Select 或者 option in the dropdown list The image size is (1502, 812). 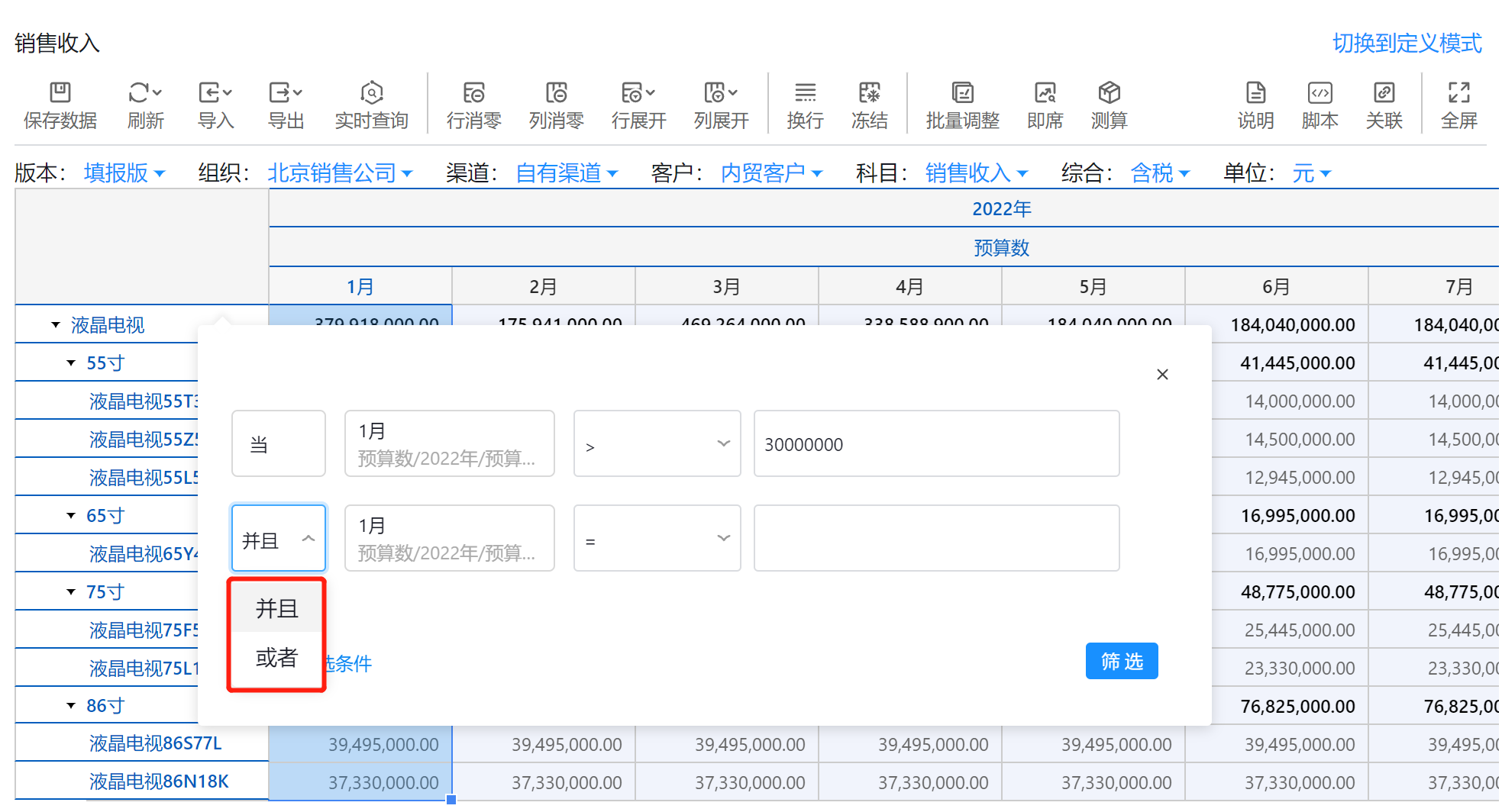276,658
